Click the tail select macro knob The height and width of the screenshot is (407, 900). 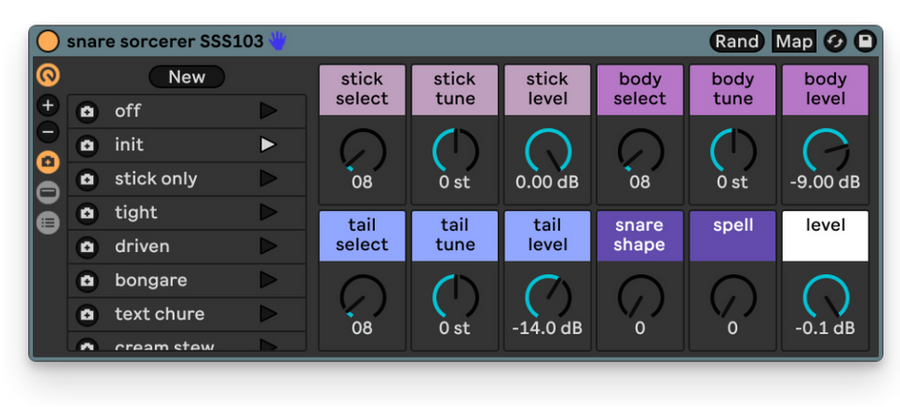[x=362, y=297]
